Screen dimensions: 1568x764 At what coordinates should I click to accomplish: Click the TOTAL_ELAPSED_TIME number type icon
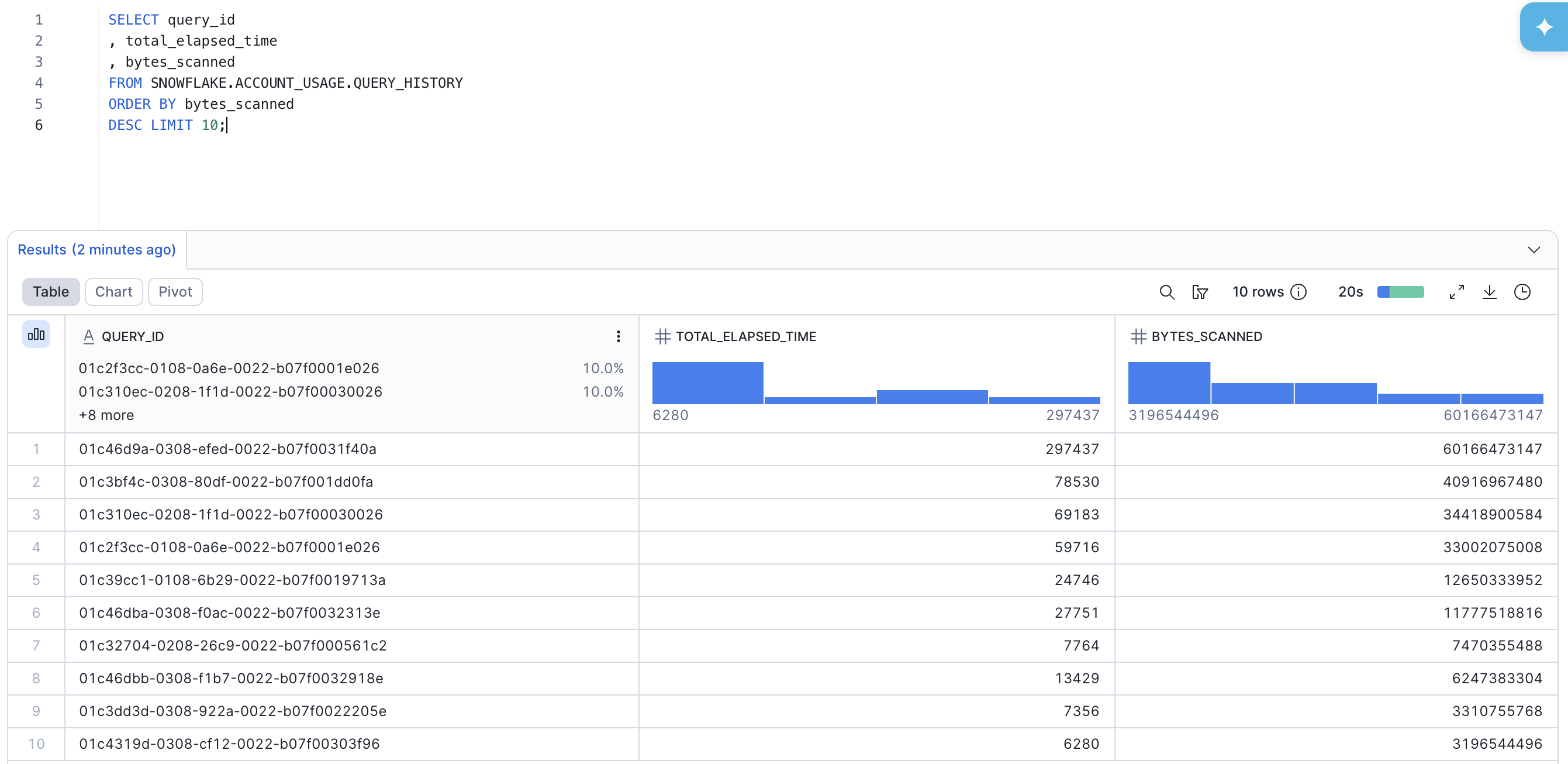(x=662, y=336)
